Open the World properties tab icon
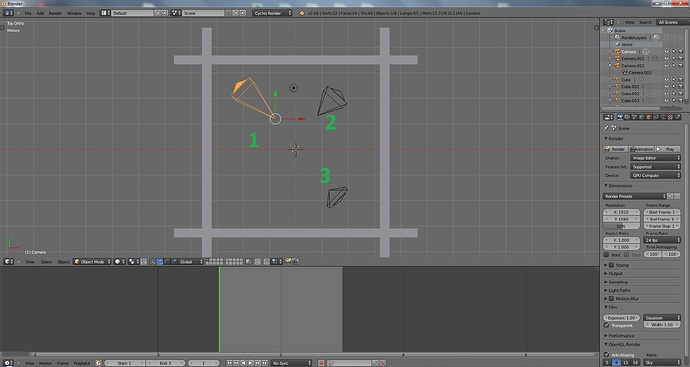Image resolution: width=690 pixels, height=367 pixels. (642, 117)
